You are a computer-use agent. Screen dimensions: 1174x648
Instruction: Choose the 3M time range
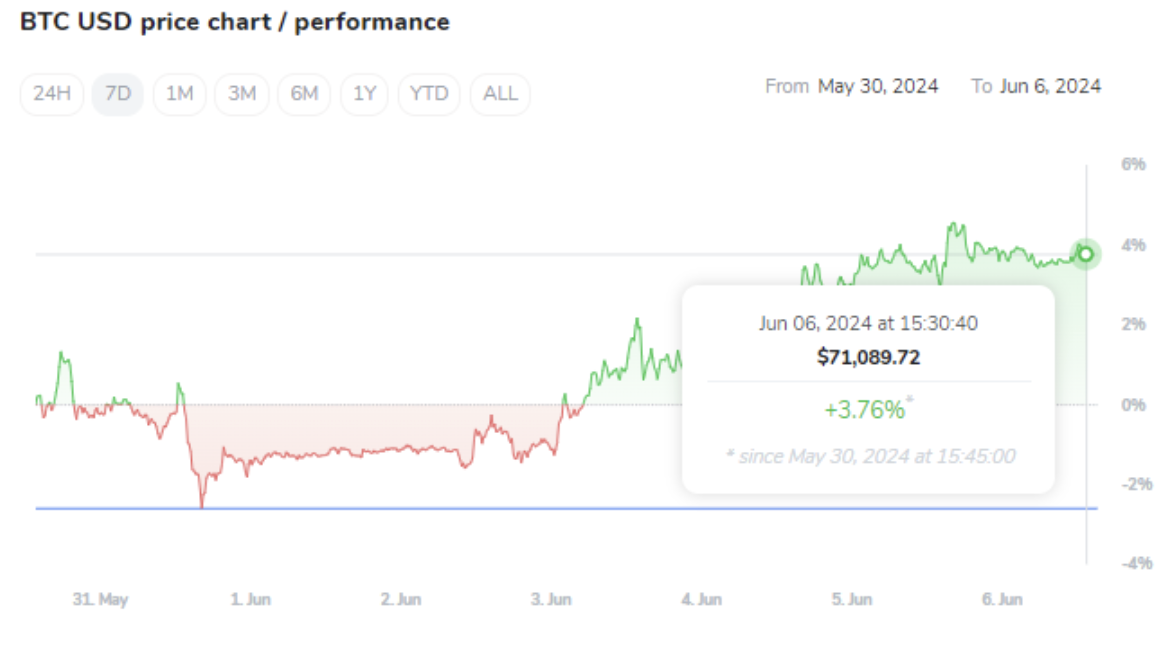[242, 94]
